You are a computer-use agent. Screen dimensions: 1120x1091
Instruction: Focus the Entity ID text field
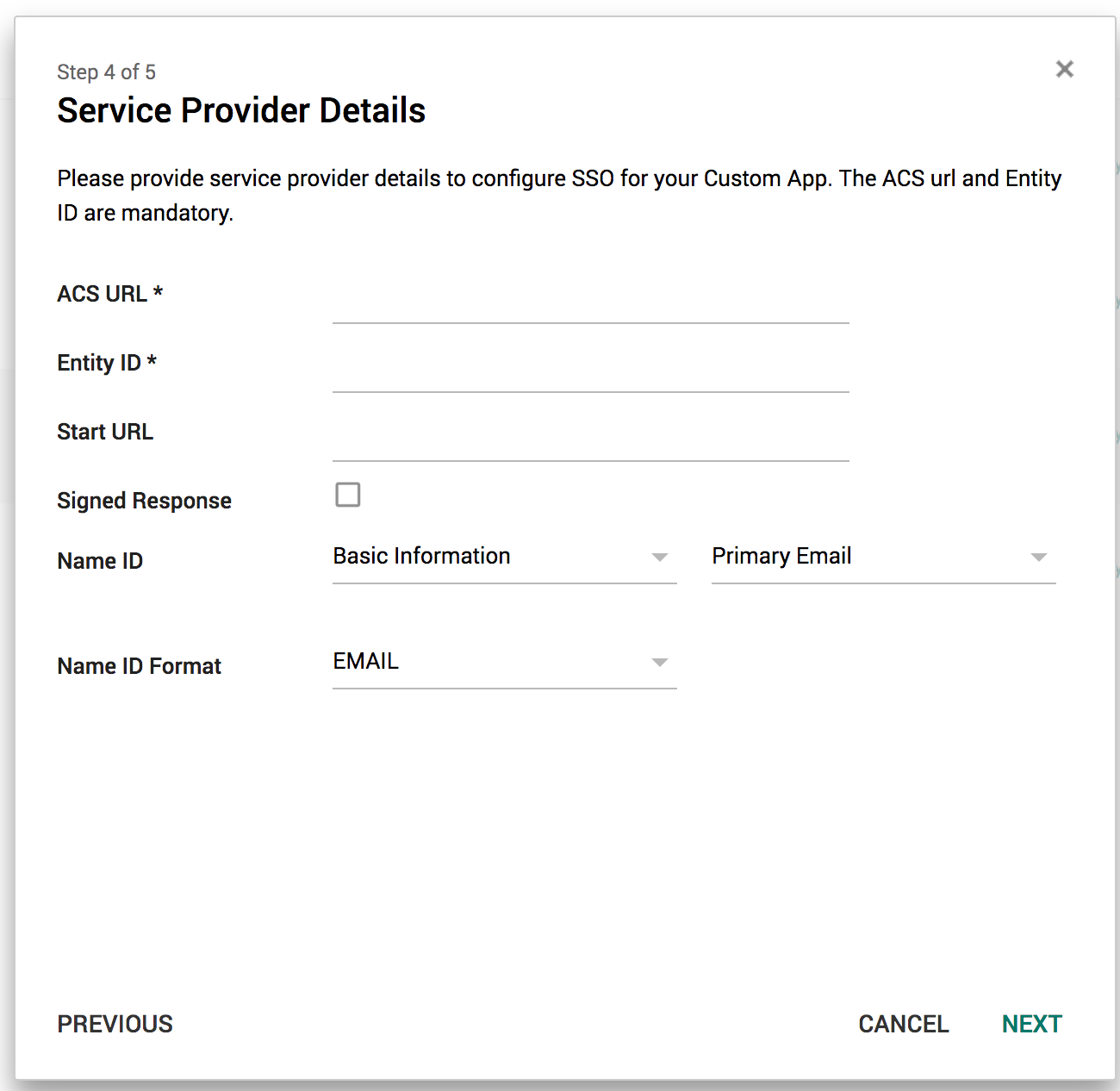[590, 371]
